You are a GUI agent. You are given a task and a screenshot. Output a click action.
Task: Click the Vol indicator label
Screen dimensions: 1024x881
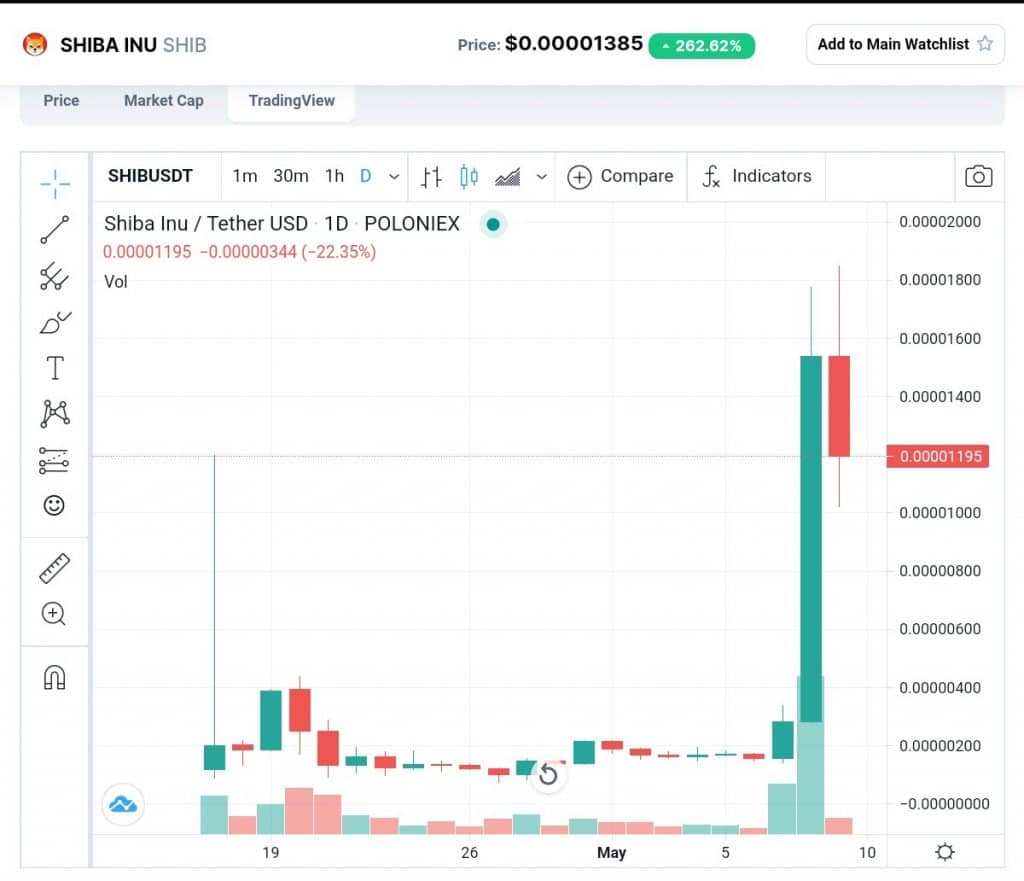[116, 281]
